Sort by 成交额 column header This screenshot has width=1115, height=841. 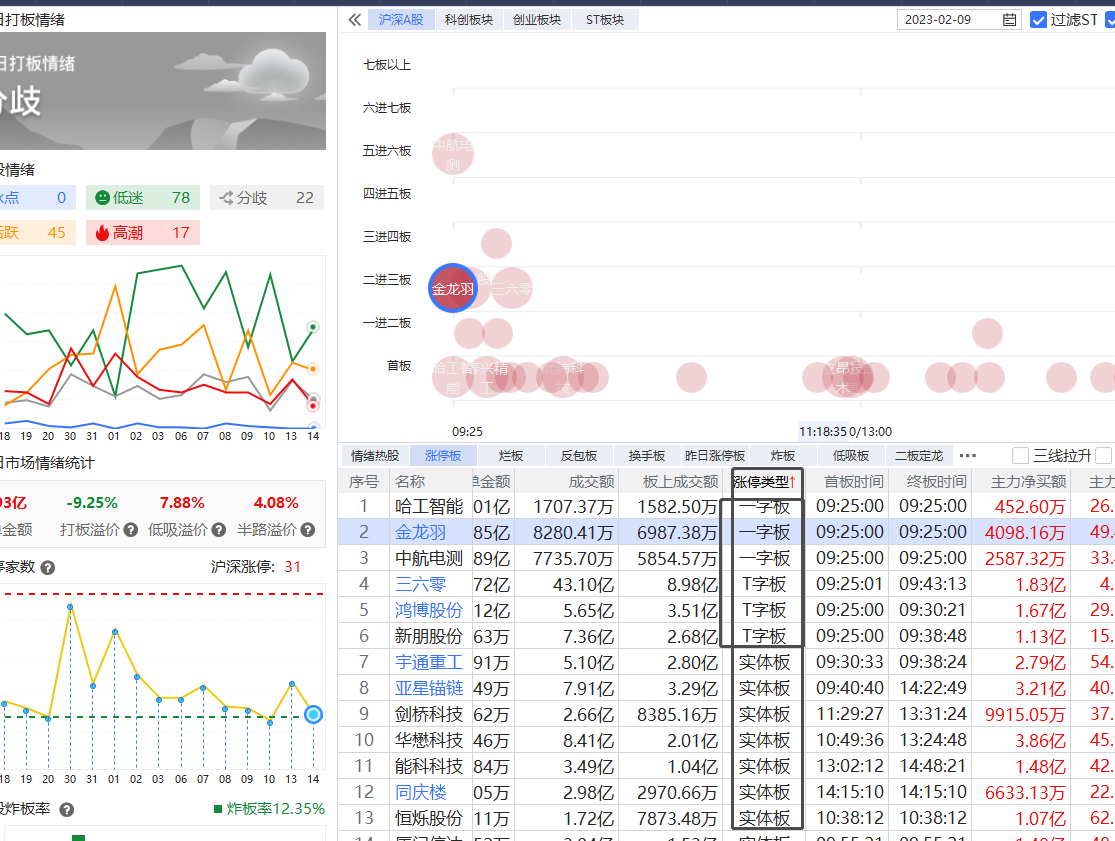pos(592,482)
